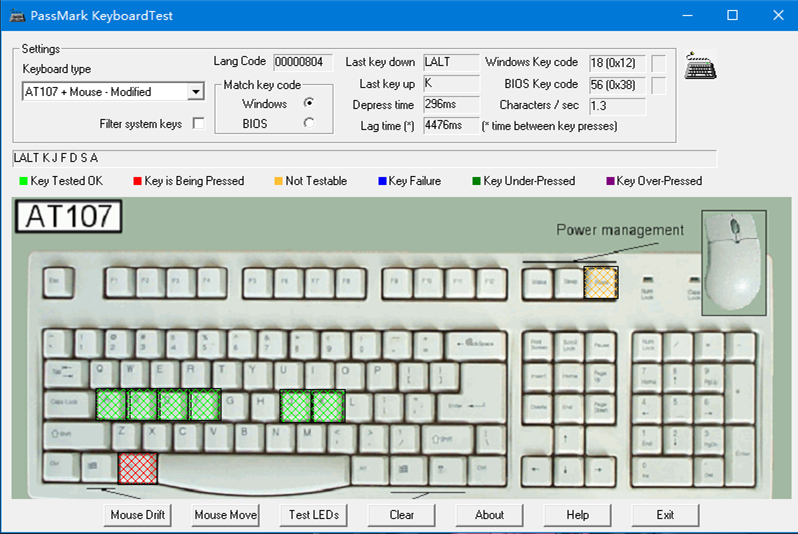Image resolution: width=798 pixels, height=534 pixels.
Task: Click the Wake power management key
Action: point(538,282)
